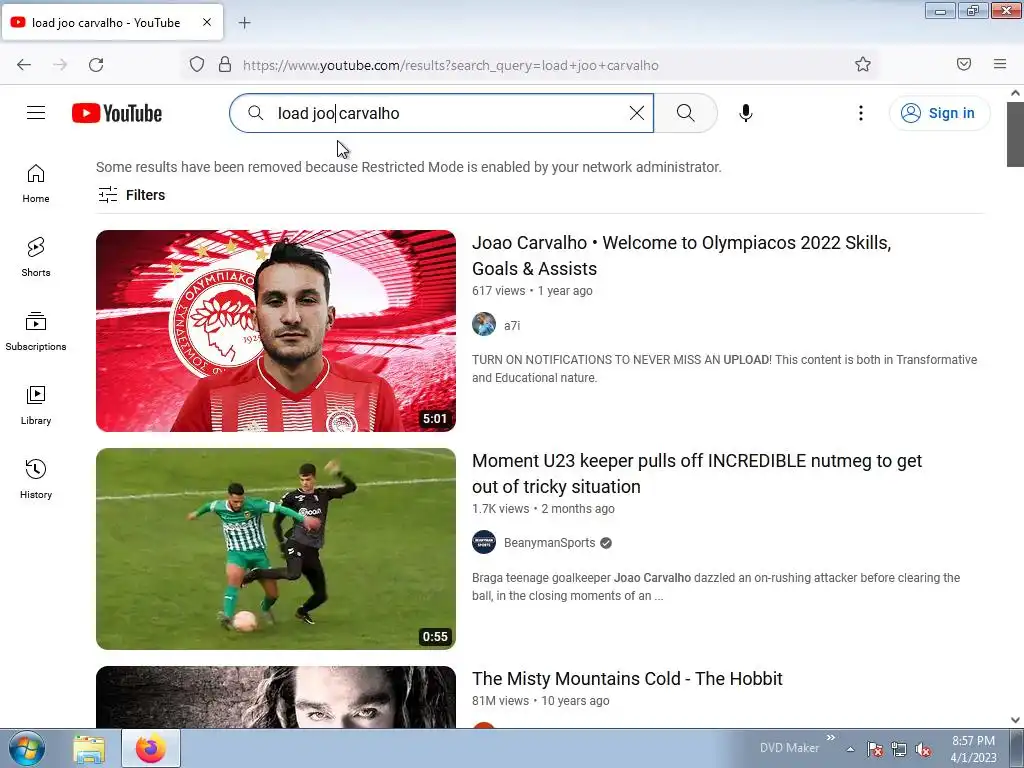Click the vertical scrollbar thumb
1024x768 pixels.
click(x=1016, y=135)
